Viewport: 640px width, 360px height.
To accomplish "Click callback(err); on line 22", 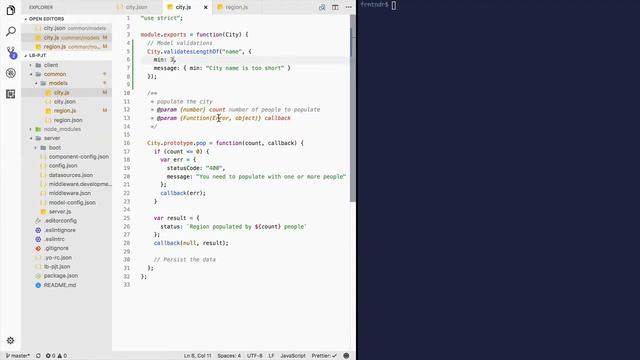I will pyautogui.click(x=183, y=193).
